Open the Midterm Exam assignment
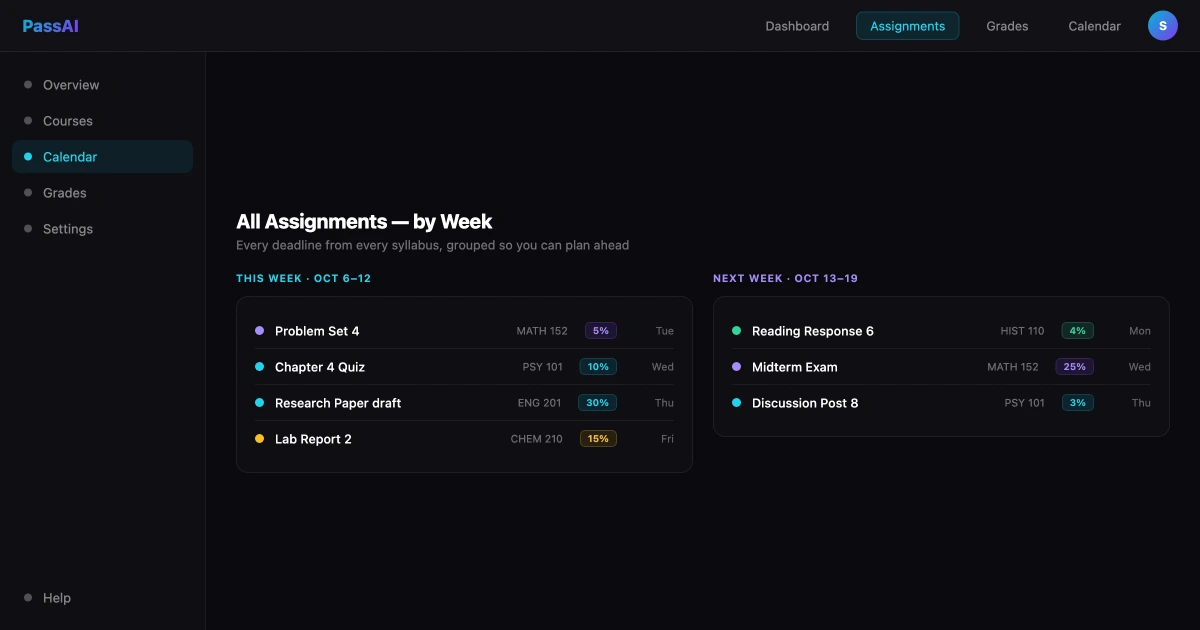Screen dimensions: 1200x630 click(941, 367)
